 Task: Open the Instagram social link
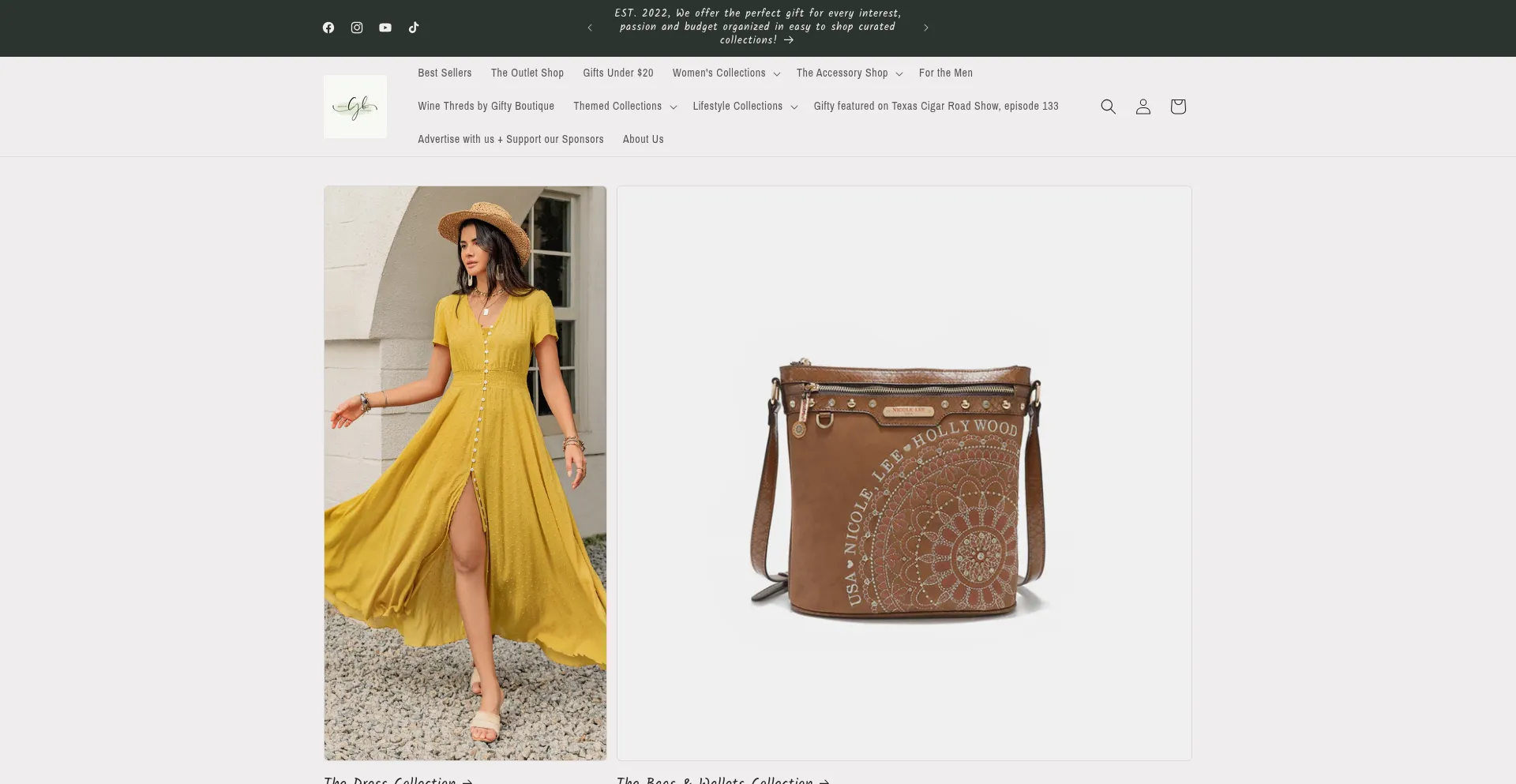point(357,28)
